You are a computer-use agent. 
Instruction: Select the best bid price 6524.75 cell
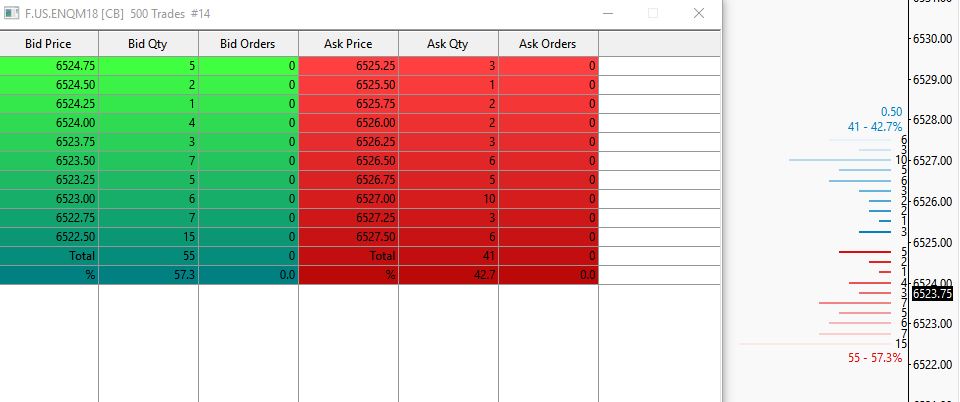point(49,66)
